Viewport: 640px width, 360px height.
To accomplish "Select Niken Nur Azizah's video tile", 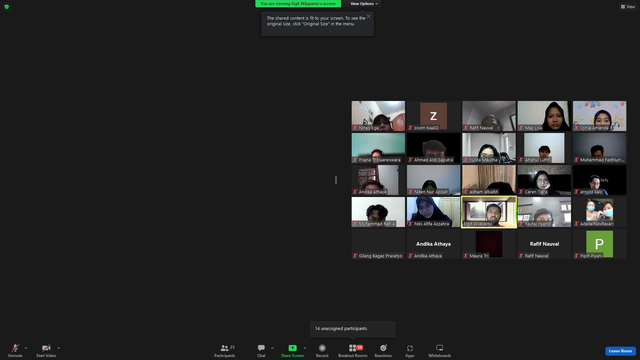I will (433, 180).
